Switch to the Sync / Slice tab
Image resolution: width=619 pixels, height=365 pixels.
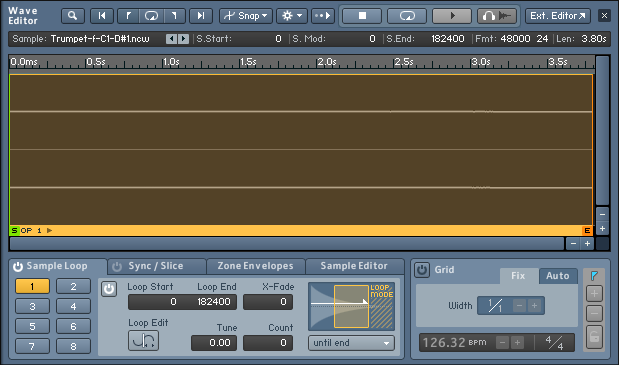(156, 266)
